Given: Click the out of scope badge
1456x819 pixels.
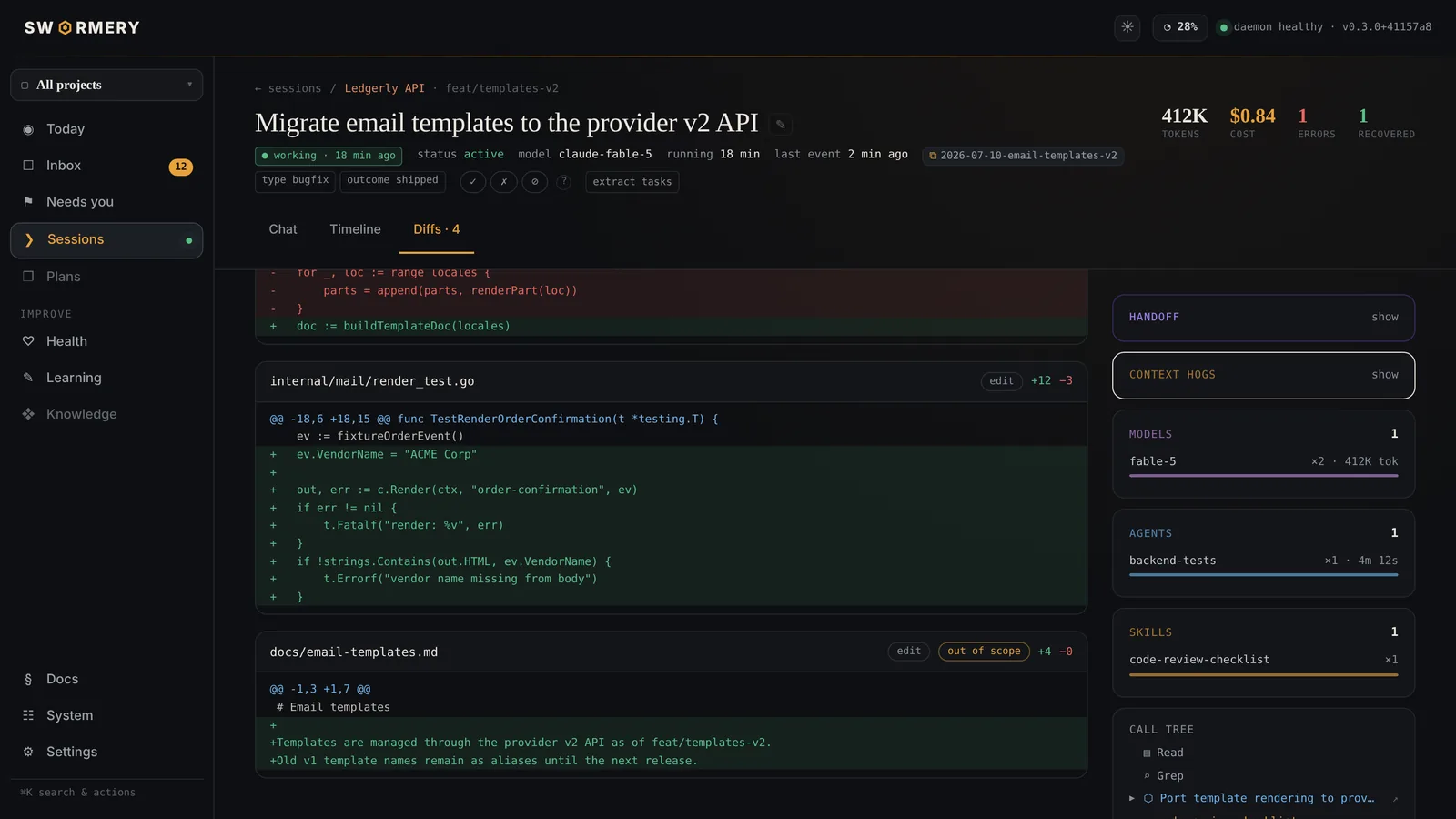Looking at the screenshot, I should coord(984,652).
